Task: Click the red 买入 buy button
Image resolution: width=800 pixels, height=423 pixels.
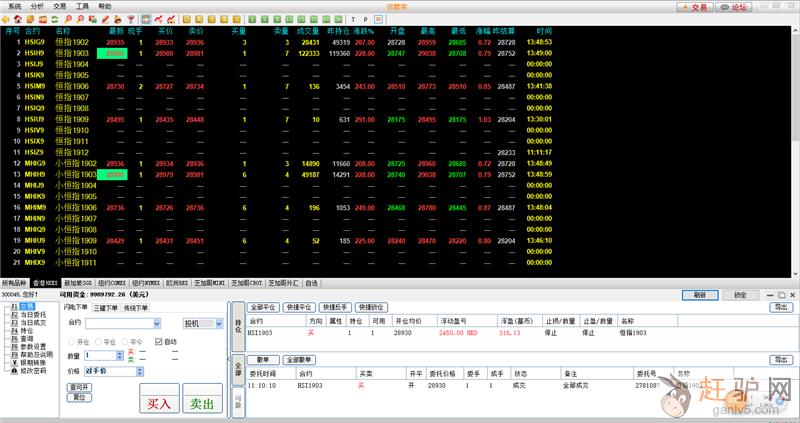Action: (x=158, y=403)
